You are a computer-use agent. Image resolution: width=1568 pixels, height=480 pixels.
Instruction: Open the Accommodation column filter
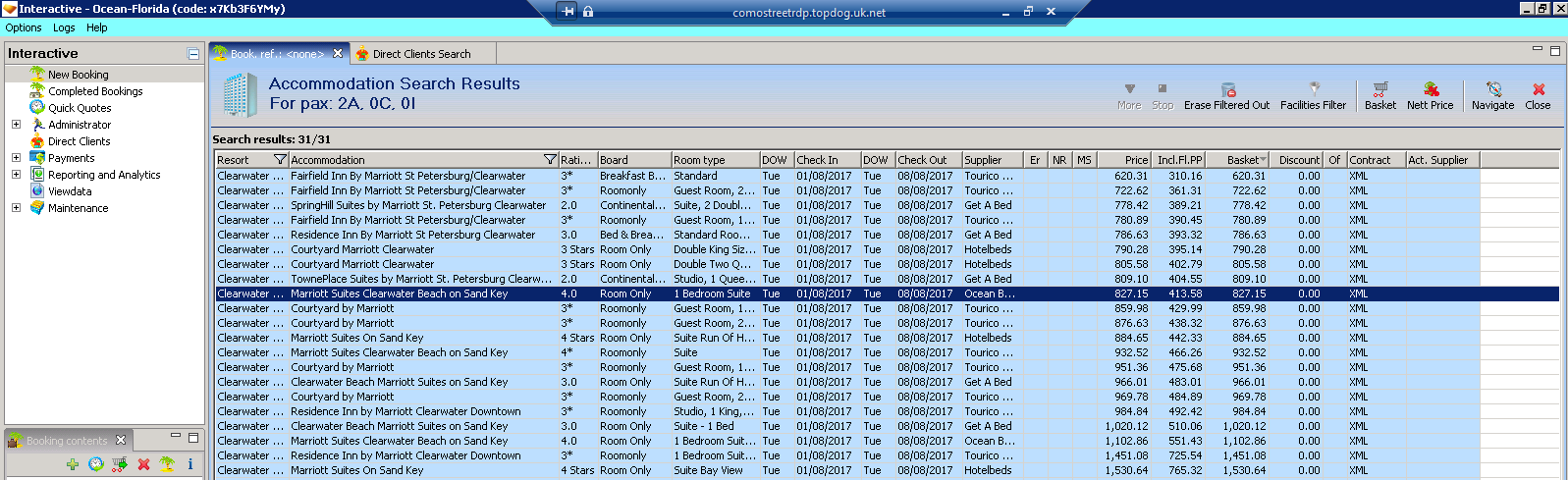(x=550, y=159)
